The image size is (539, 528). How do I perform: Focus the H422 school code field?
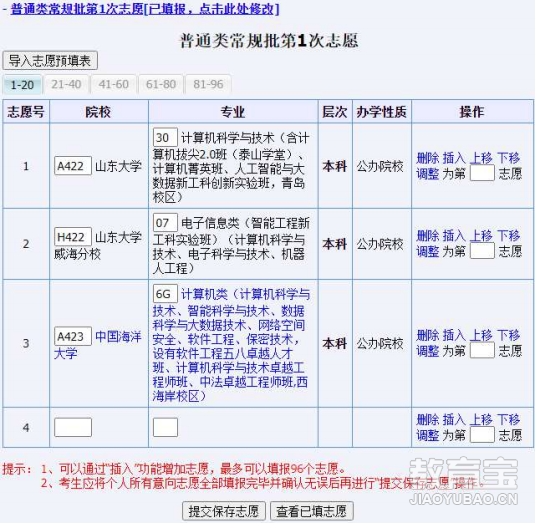73,237
